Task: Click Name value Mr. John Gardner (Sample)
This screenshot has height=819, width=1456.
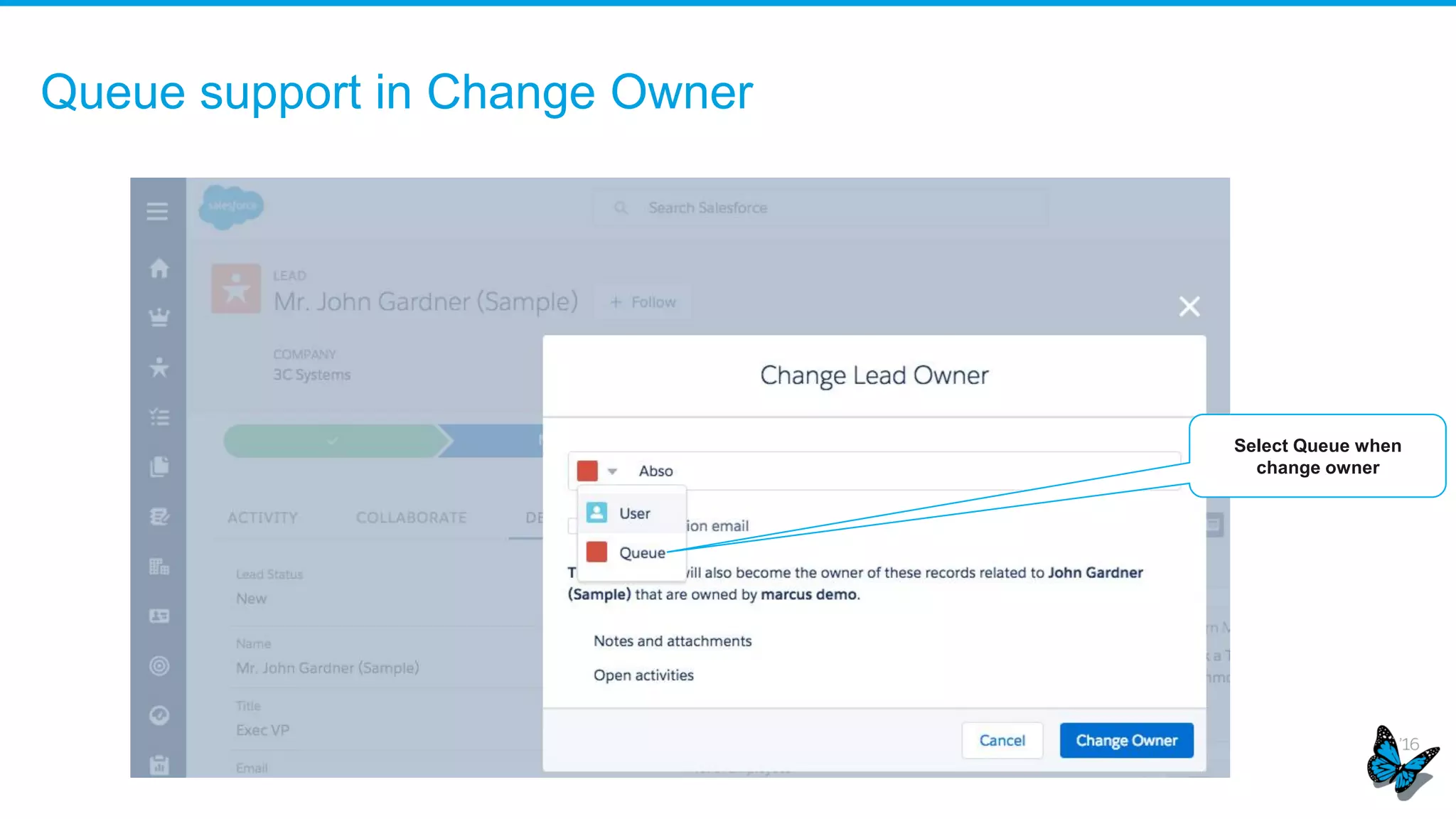Action: click(328, 668)
